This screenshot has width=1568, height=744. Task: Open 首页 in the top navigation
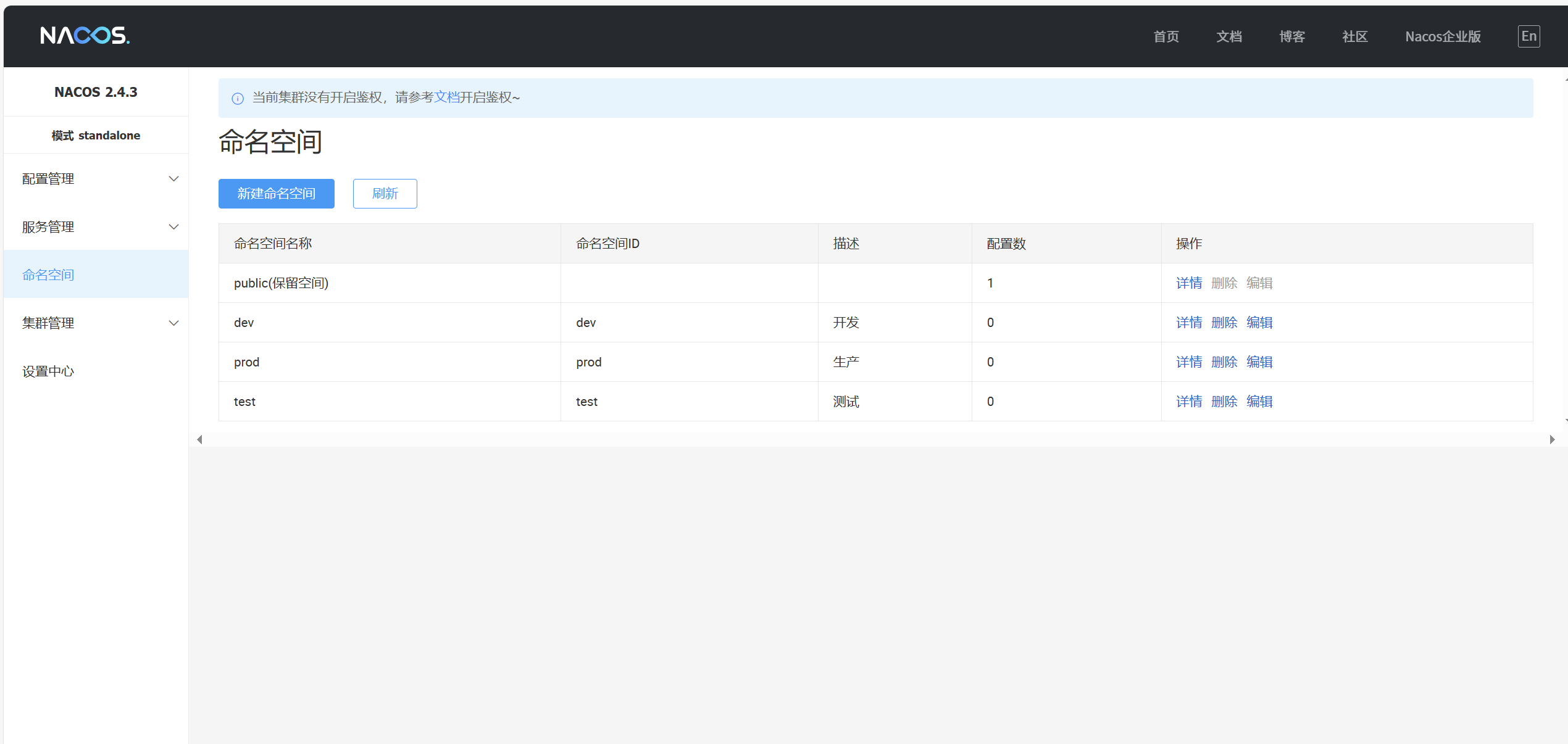[1166, 36]
